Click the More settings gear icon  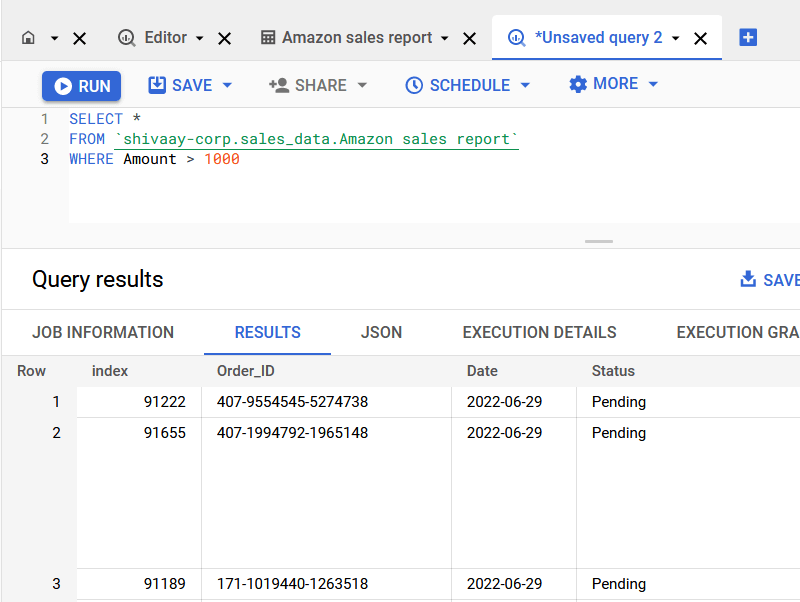coord(578,84)
